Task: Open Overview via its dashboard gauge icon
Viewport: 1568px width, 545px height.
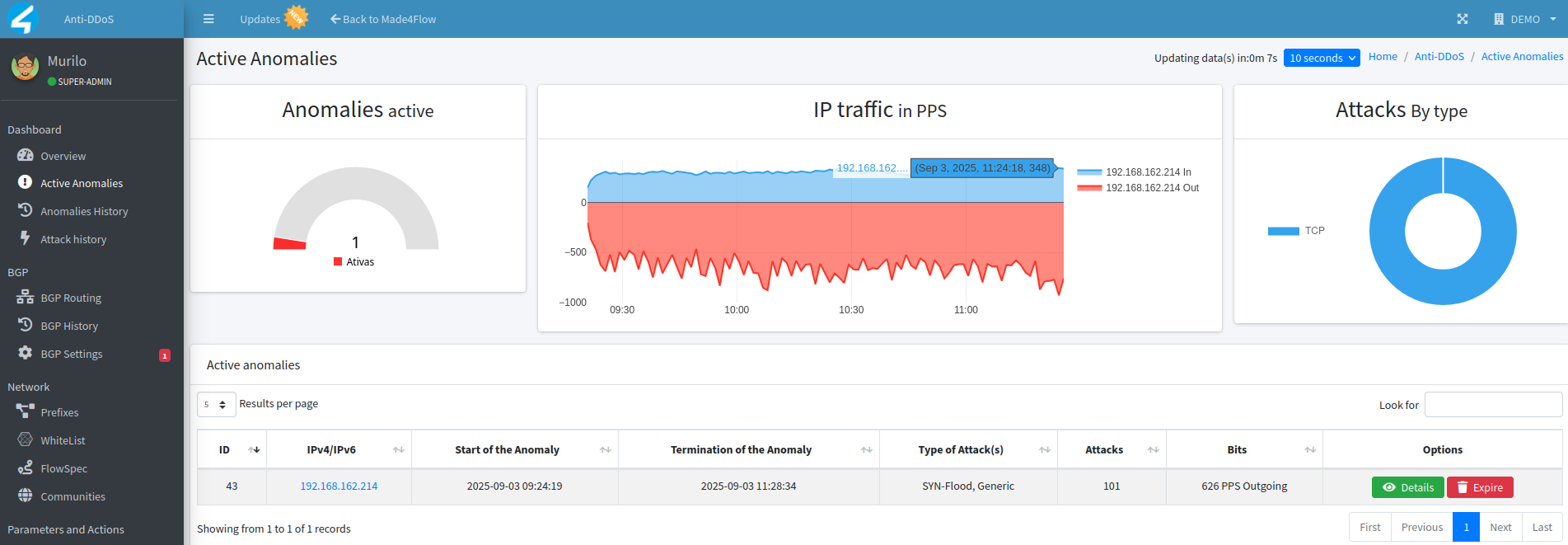Action: [26, 155]
